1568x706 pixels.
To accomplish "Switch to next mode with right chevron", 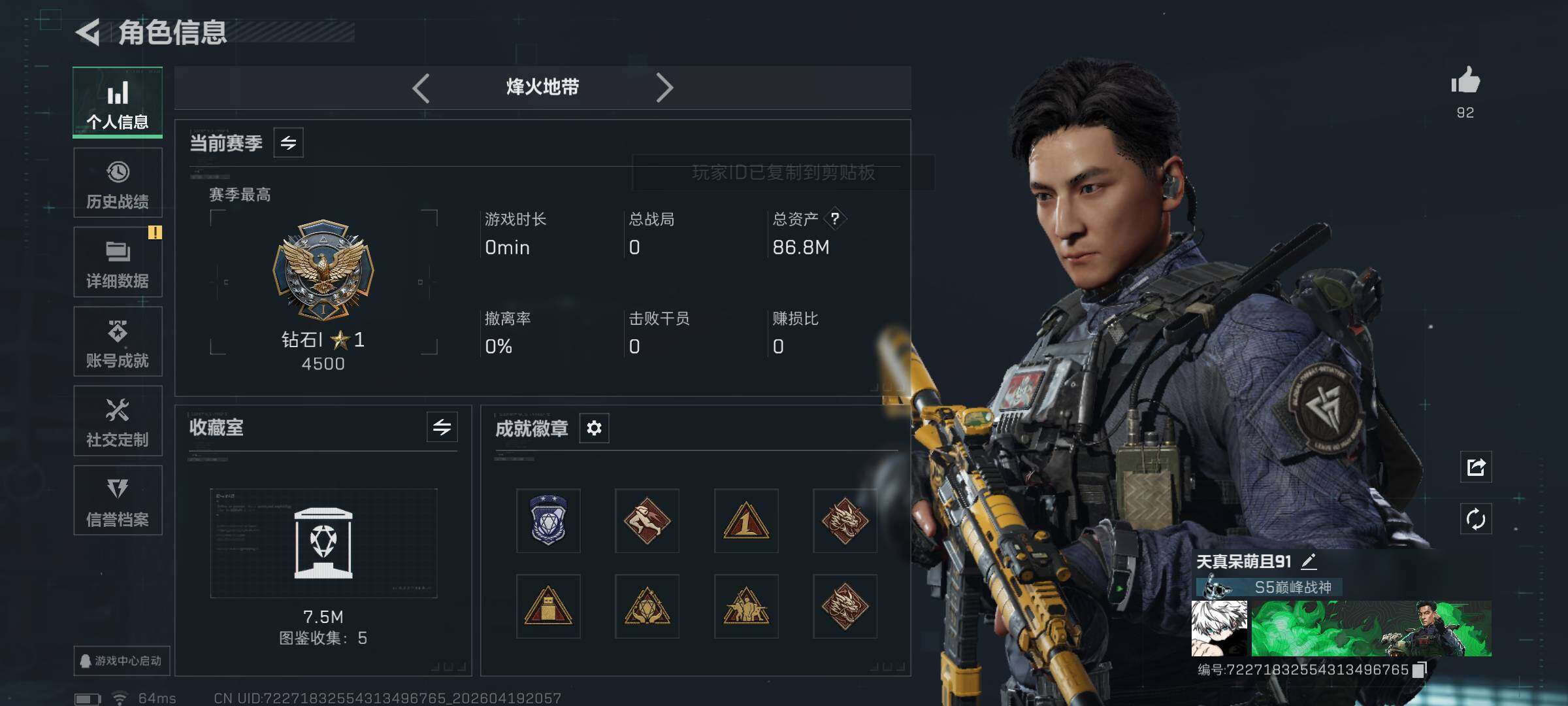I will point(664,88).
